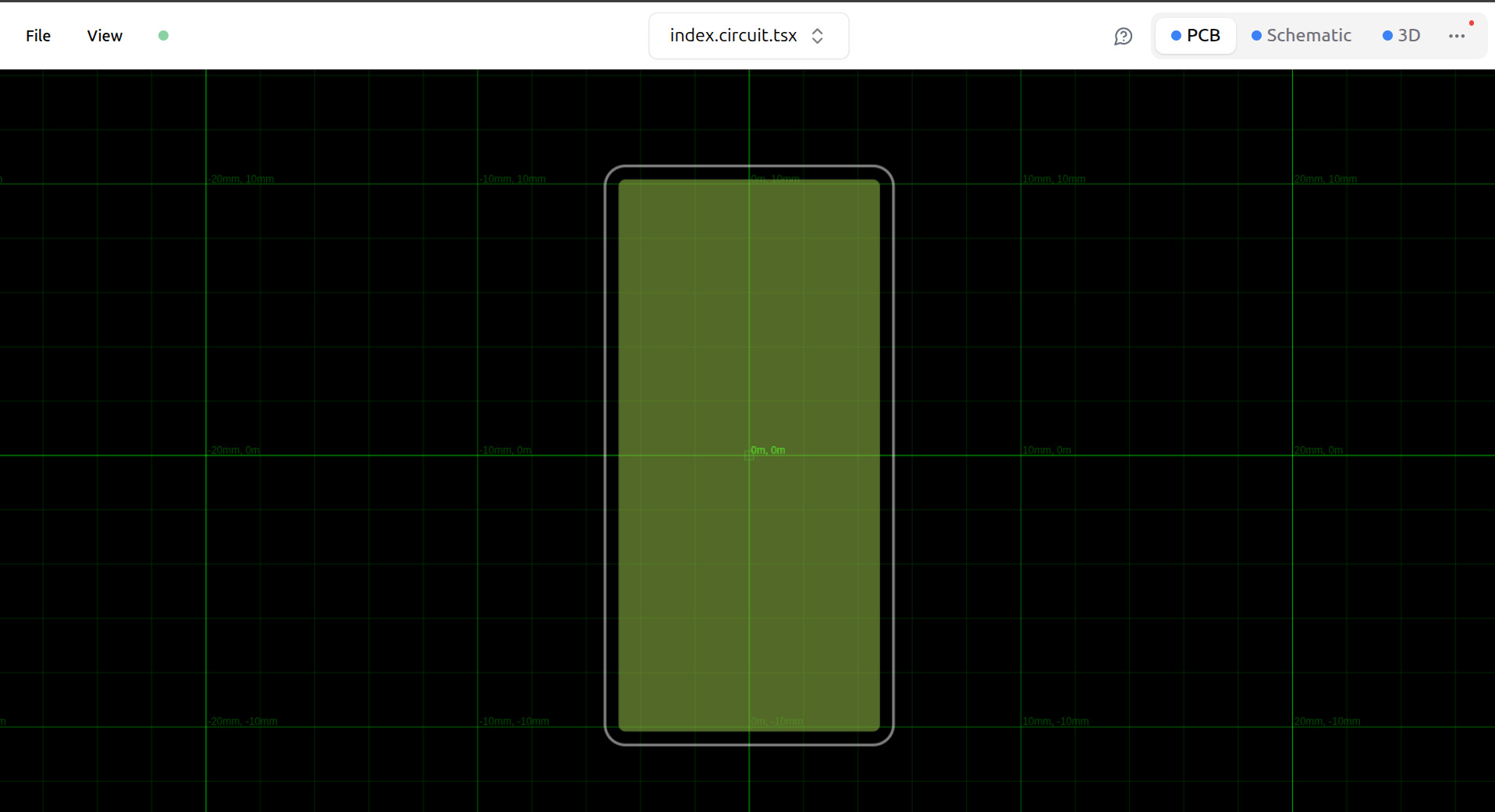The width and height of the screenshot is (1495, 812).
Task: Expand the index.circuit.tsx file selector
Action: coord(748,36)
